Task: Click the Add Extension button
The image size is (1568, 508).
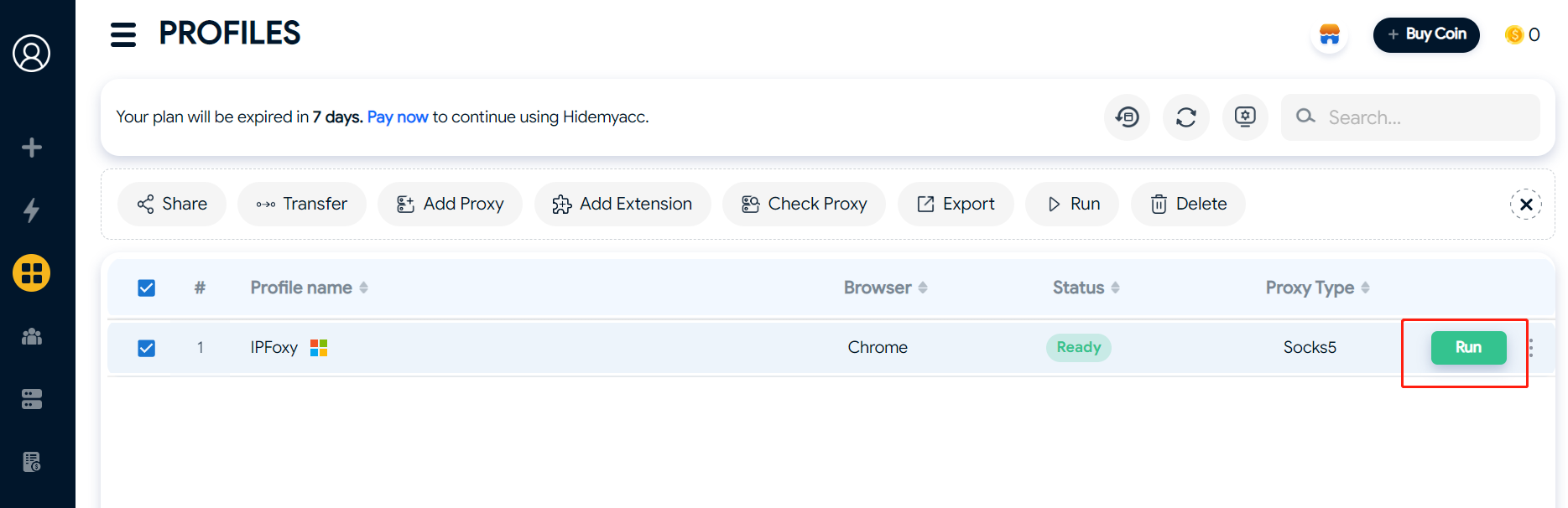Action: [x=623, y=204]
